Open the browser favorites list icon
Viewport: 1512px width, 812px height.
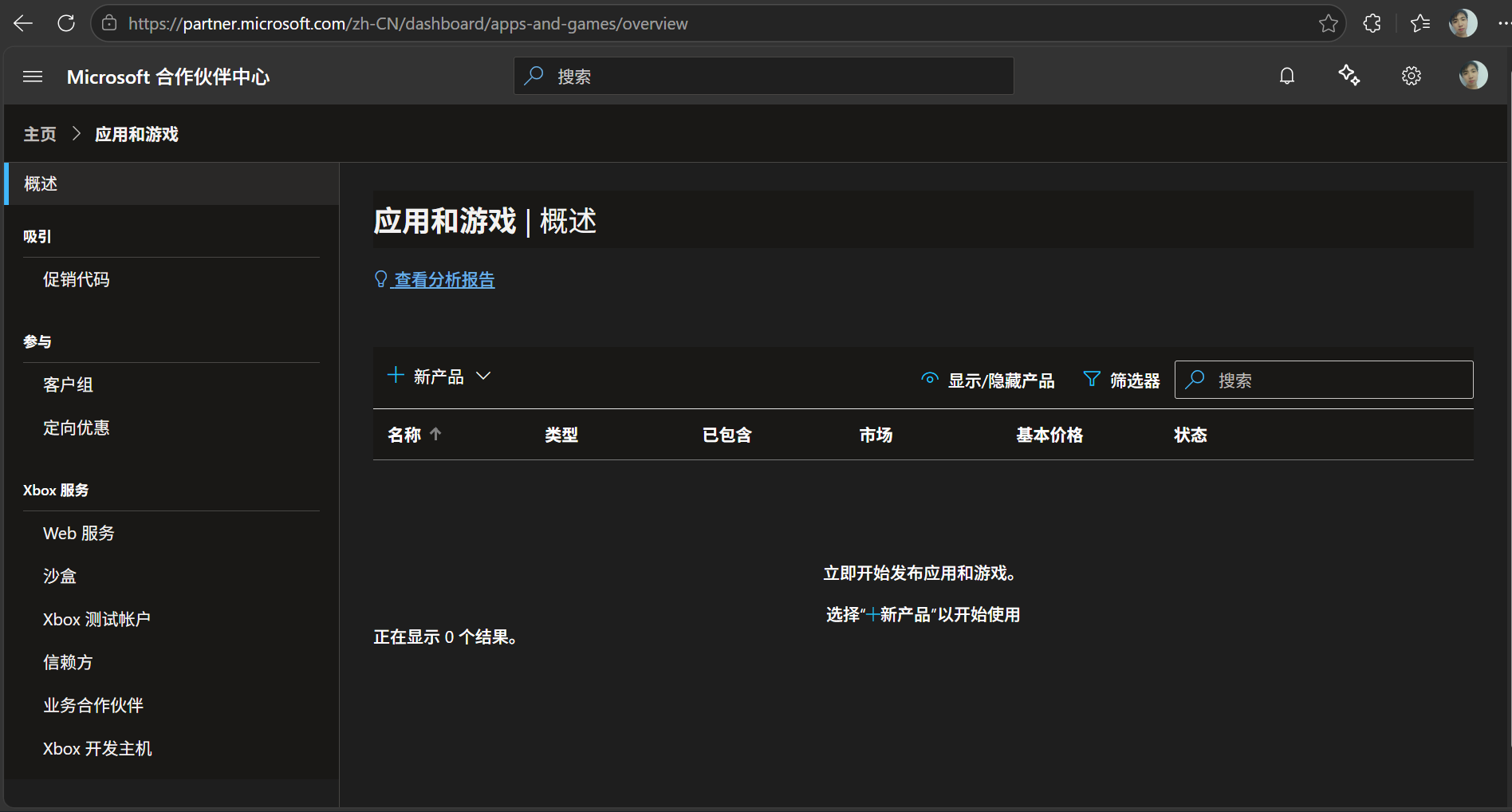1420,24
